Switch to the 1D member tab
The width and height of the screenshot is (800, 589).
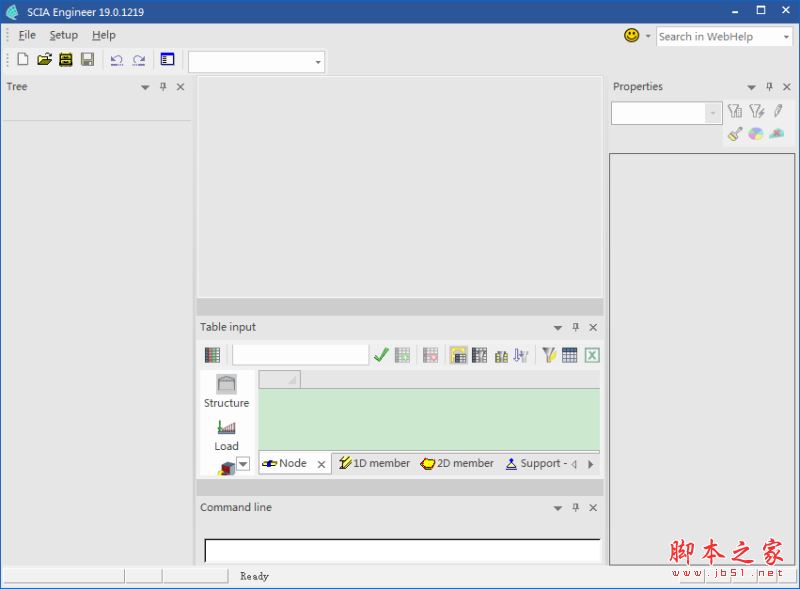pyautogui.click(x=374, y=463)
